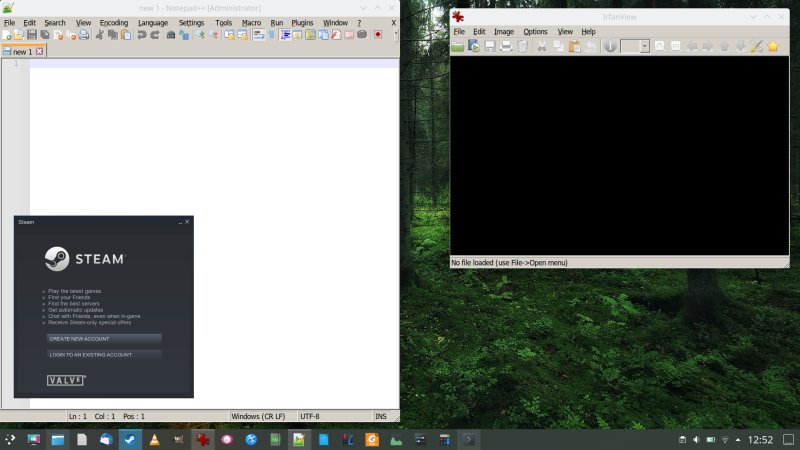Click LOGIN TO AN EXISTING ACCOUNT button
The image size is (800, 450).
(x=103, y=355)
